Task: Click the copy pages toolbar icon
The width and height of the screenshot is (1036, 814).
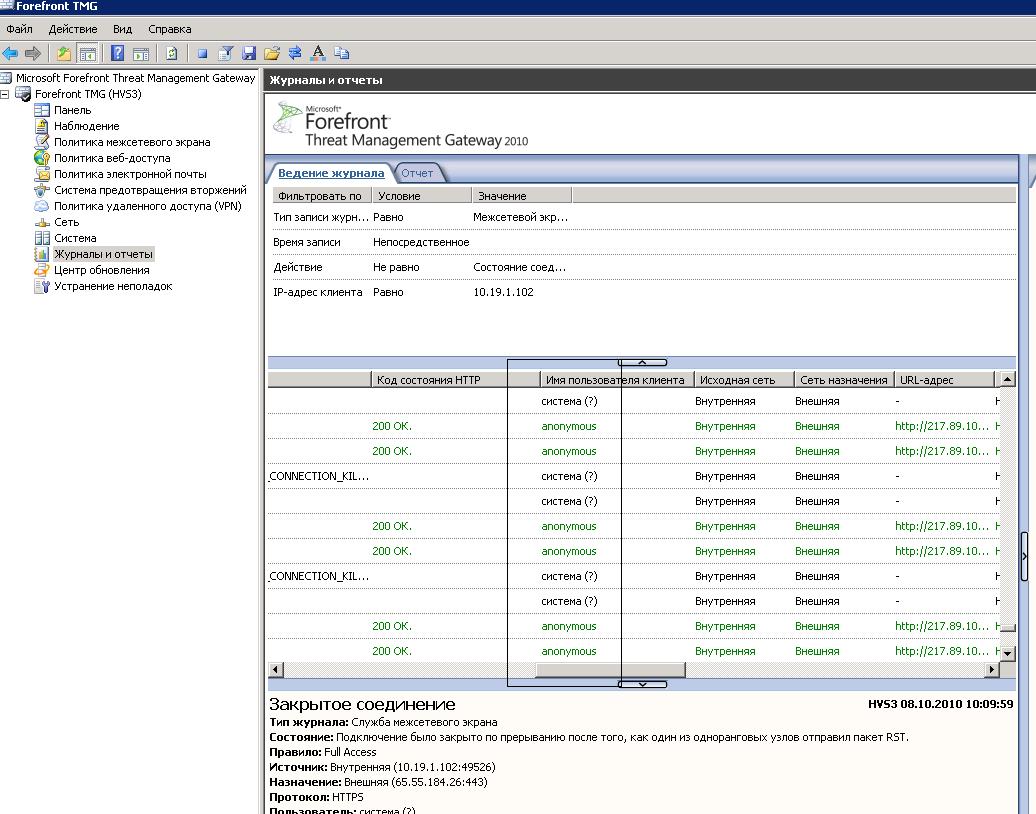Action: point(342,53)
